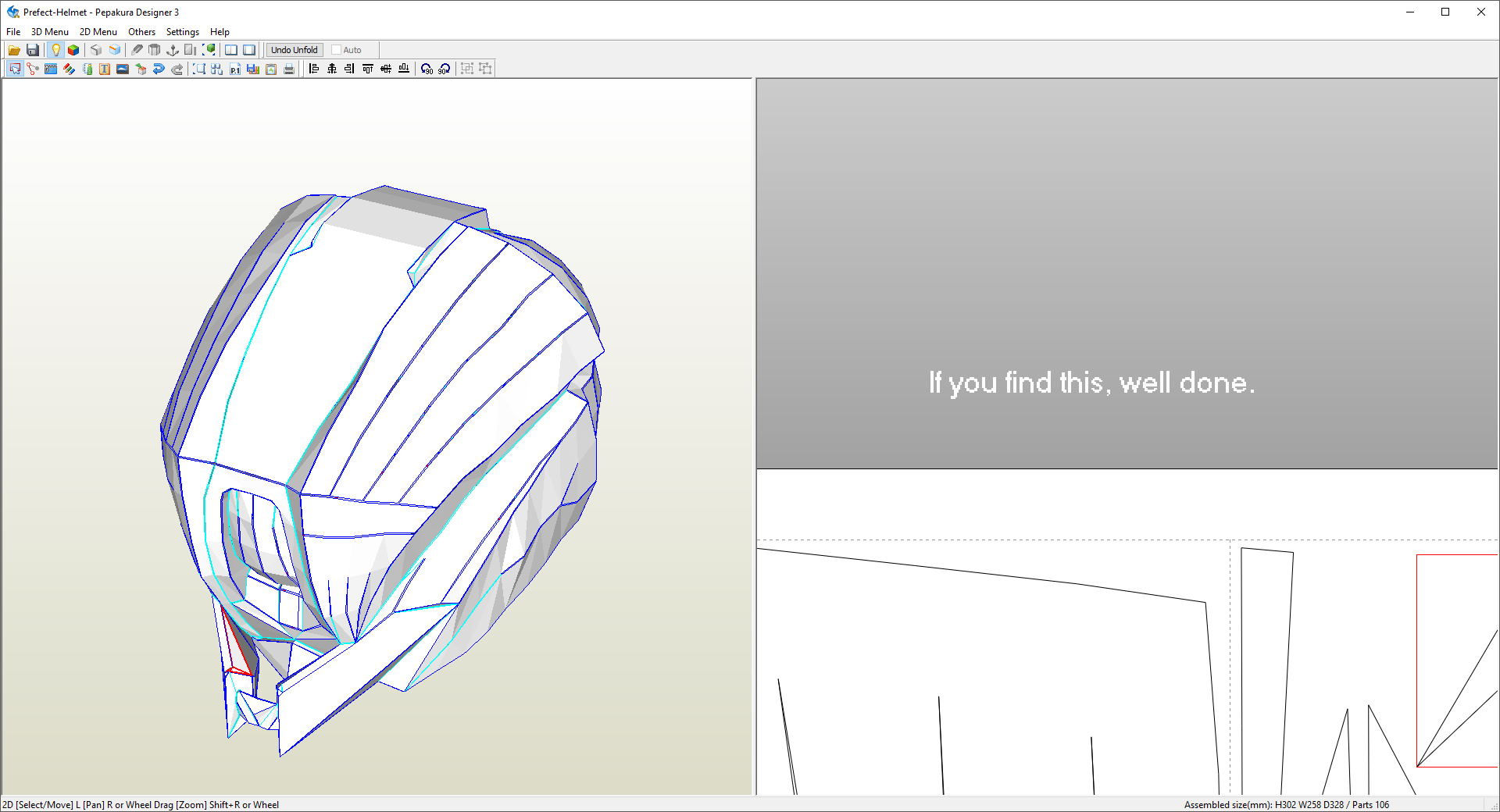Open the 2D Menu
1500x812 pixels.
point(98,32)
